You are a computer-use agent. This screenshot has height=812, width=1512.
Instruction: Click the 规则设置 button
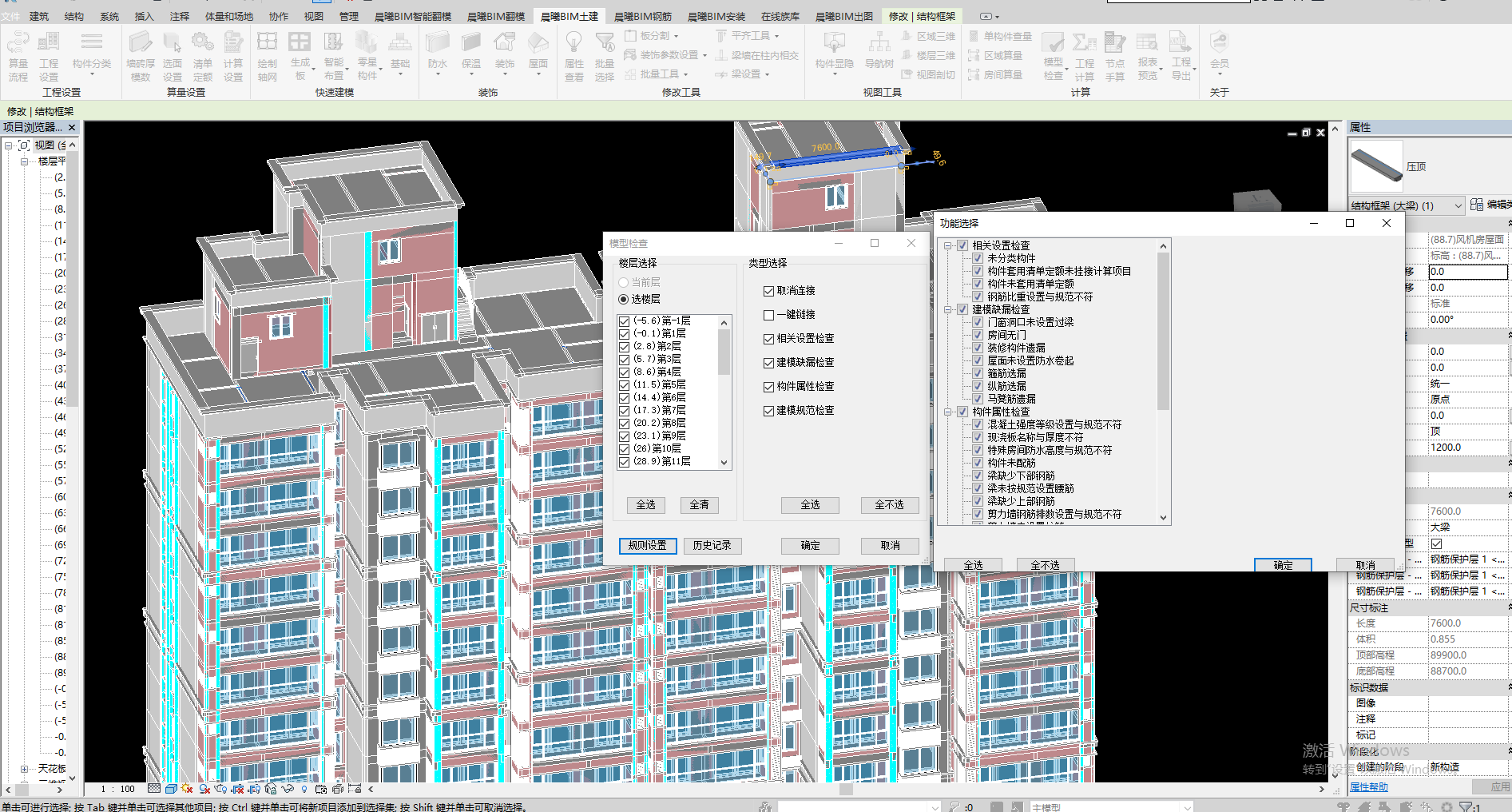pos(648,546)
